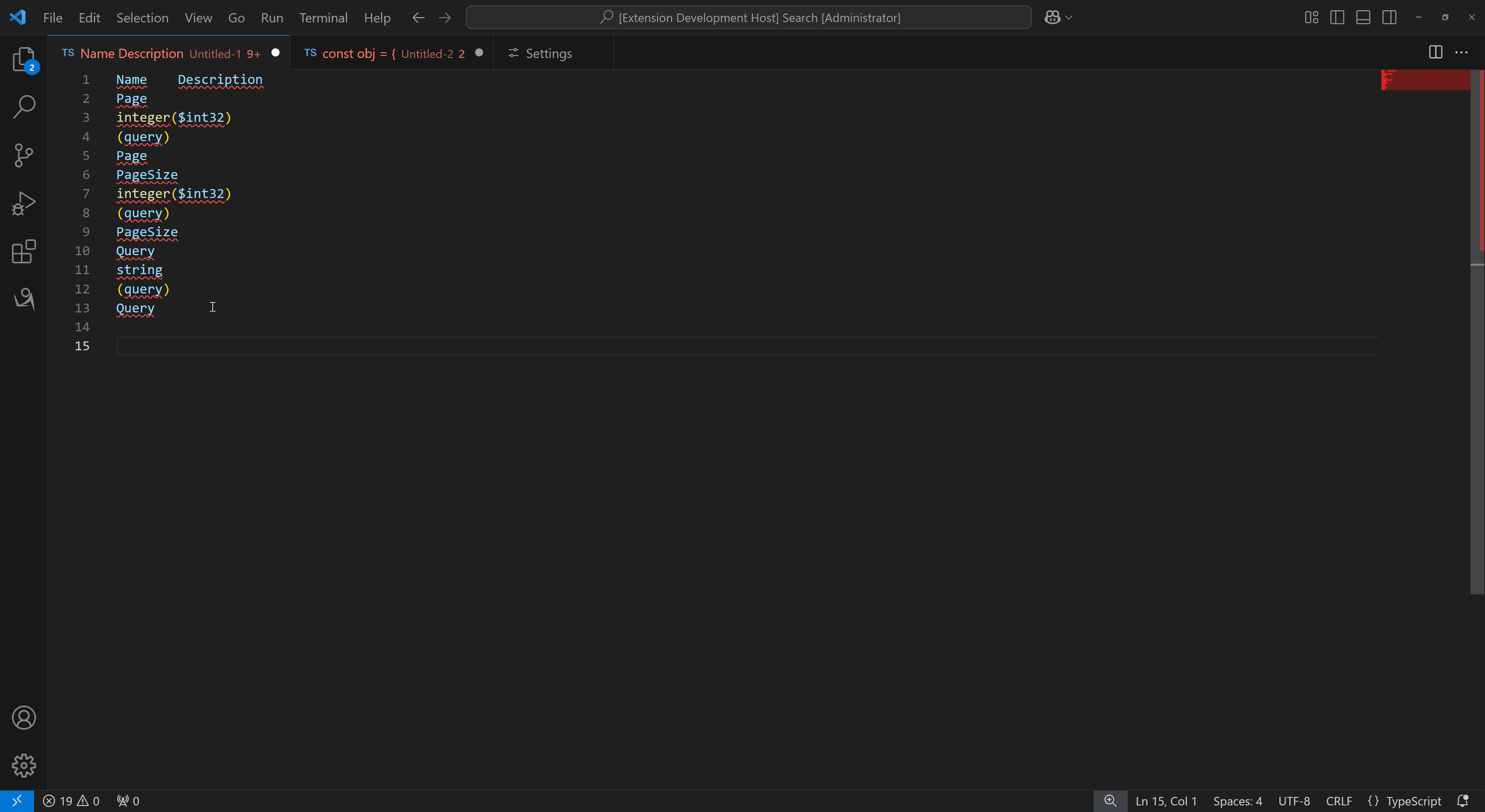Open the Customize Layout control
The width and height of the screenshot is (1485, 812).
pos(1310,17)
